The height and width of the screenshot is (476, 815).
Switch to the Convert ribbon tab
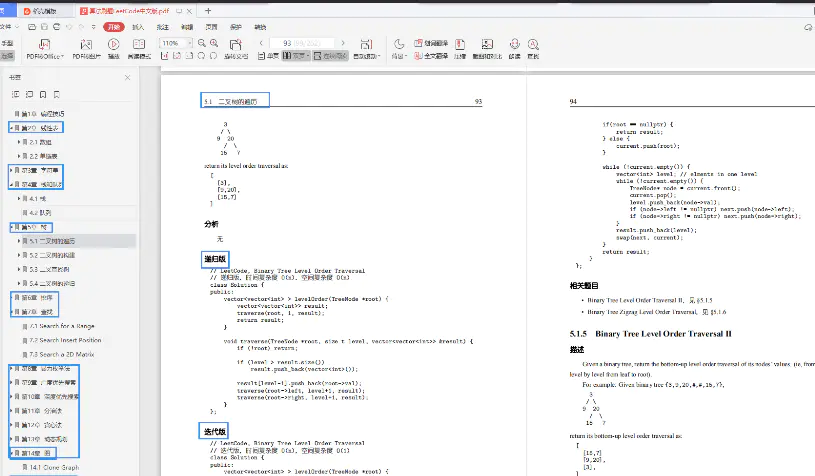[260, 27]
